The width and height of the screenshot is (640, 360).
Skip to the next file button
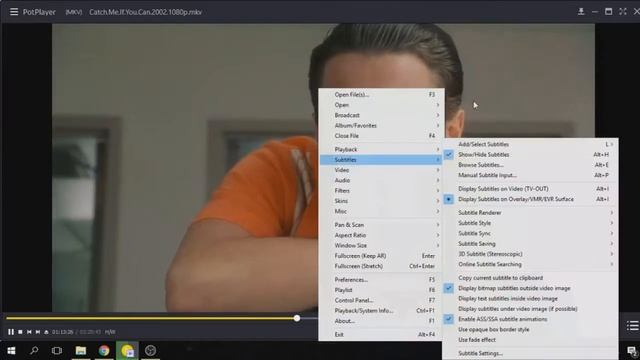click(x=38, y=332)
